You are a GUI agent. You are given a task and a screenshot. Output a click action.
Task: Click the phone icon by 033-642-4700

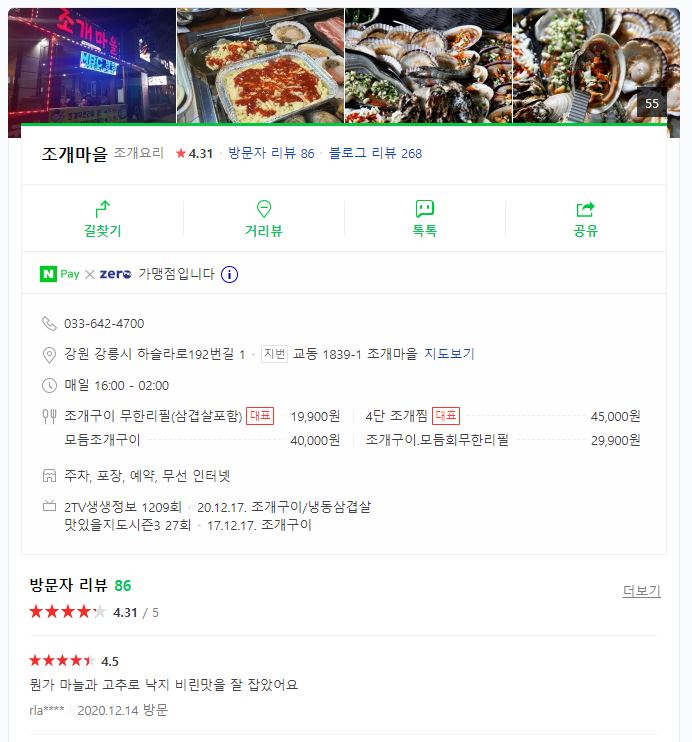coord(49,324)
